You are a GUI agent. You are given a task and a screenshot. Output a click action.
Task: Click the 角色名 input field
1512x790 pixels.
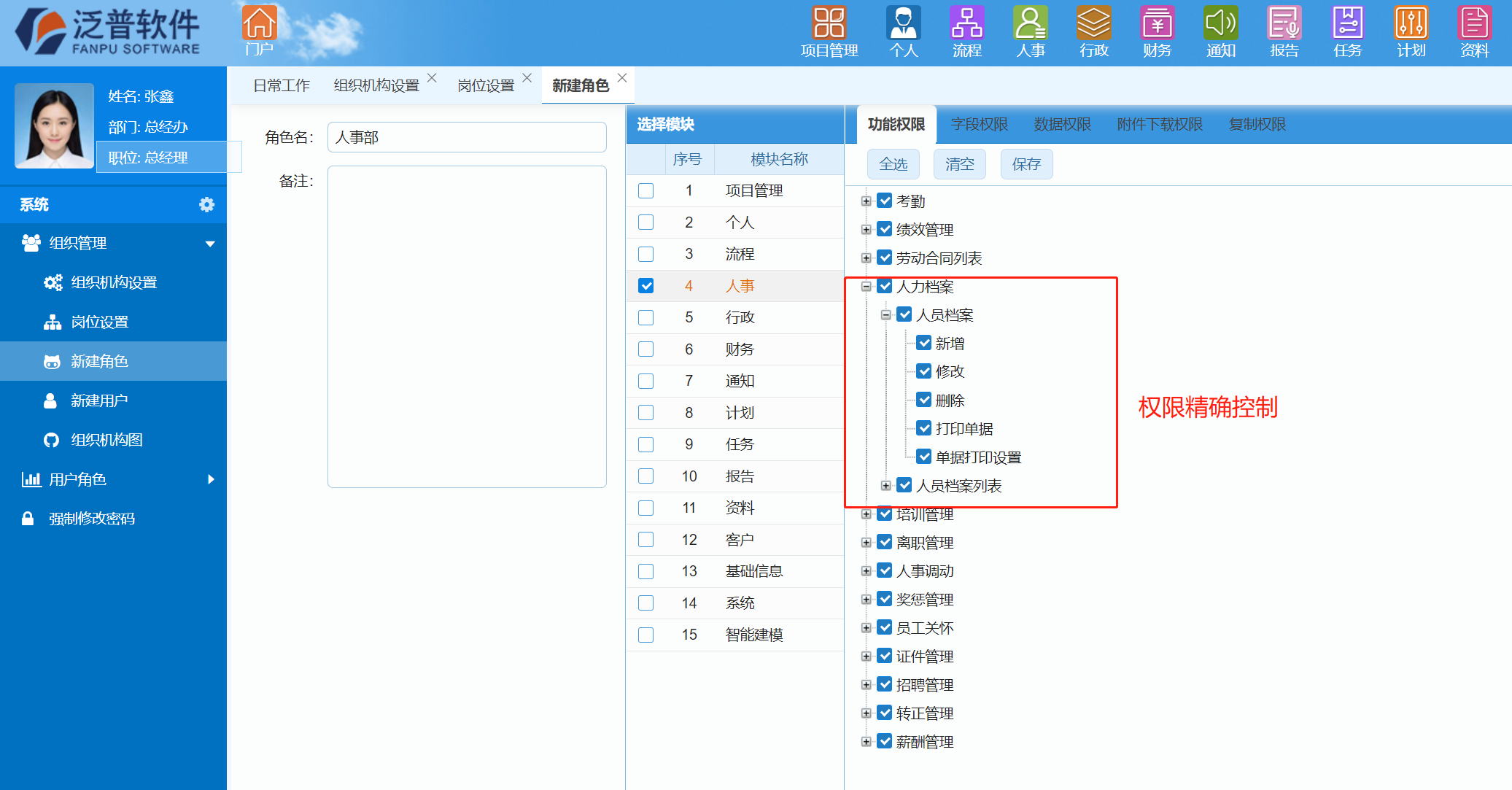(x=467, y=137)
